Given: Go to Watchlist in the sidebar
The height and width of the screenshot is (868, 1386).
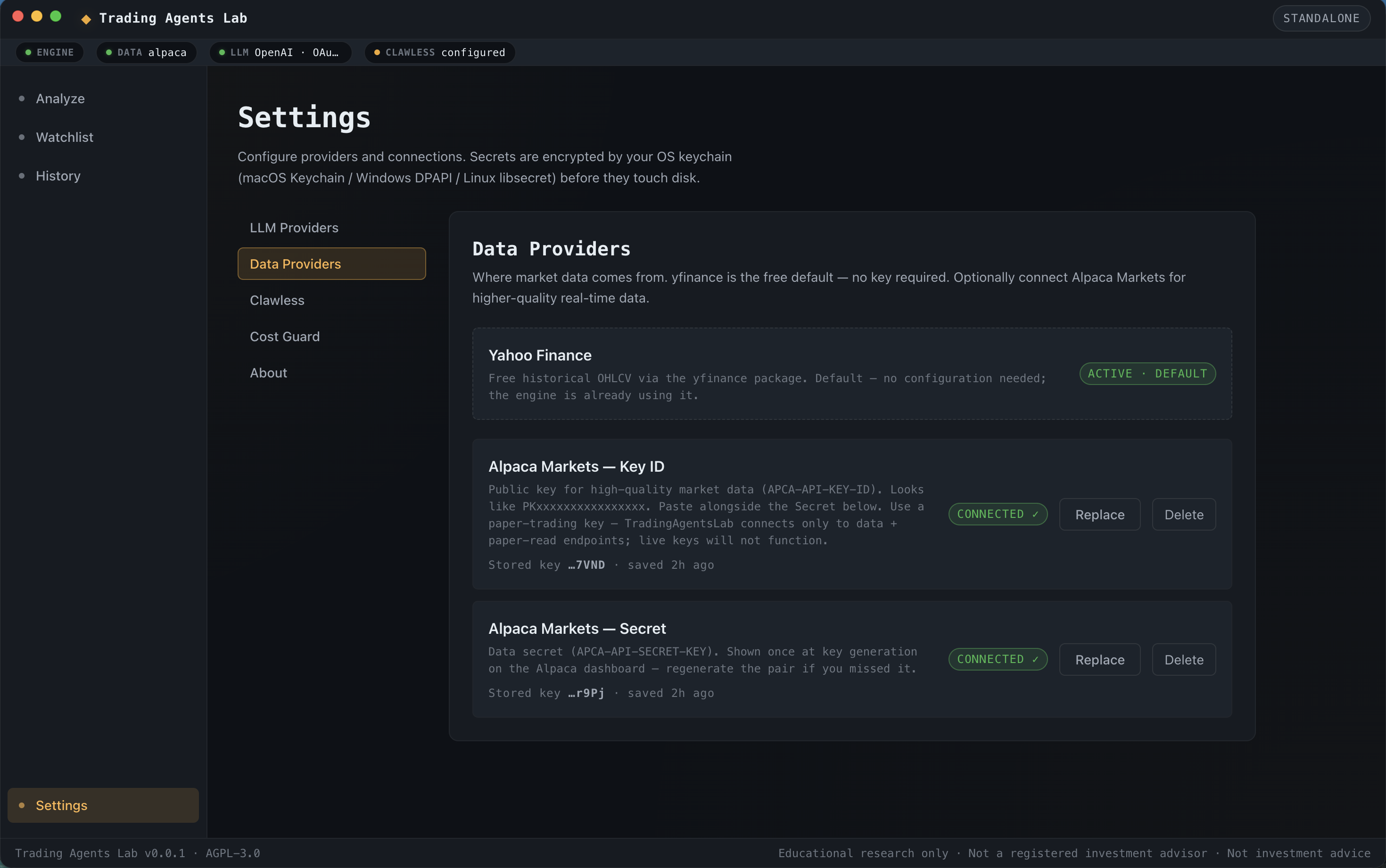Looking at the screenshot, I should [64, 137].
